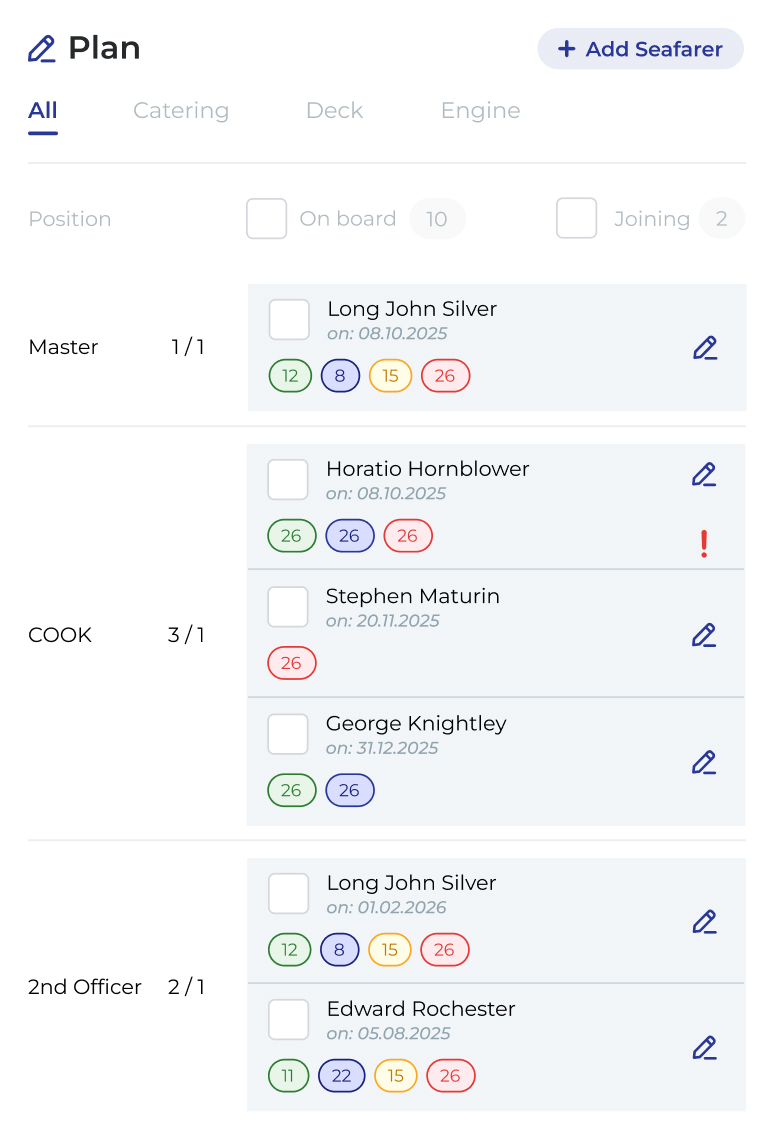Click Horatio Hornblower's name
774x1144 pixels.
click(427, 468)
